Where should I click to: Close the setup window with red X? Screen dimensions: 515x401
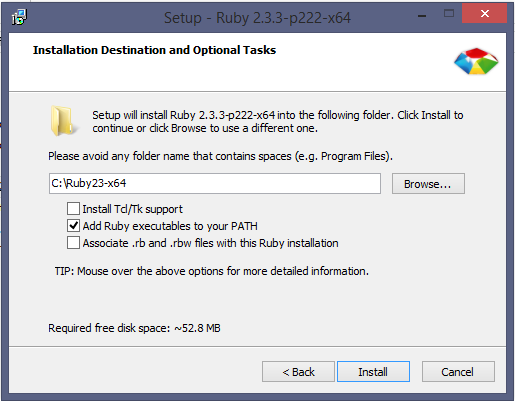[x=485, y=13]
